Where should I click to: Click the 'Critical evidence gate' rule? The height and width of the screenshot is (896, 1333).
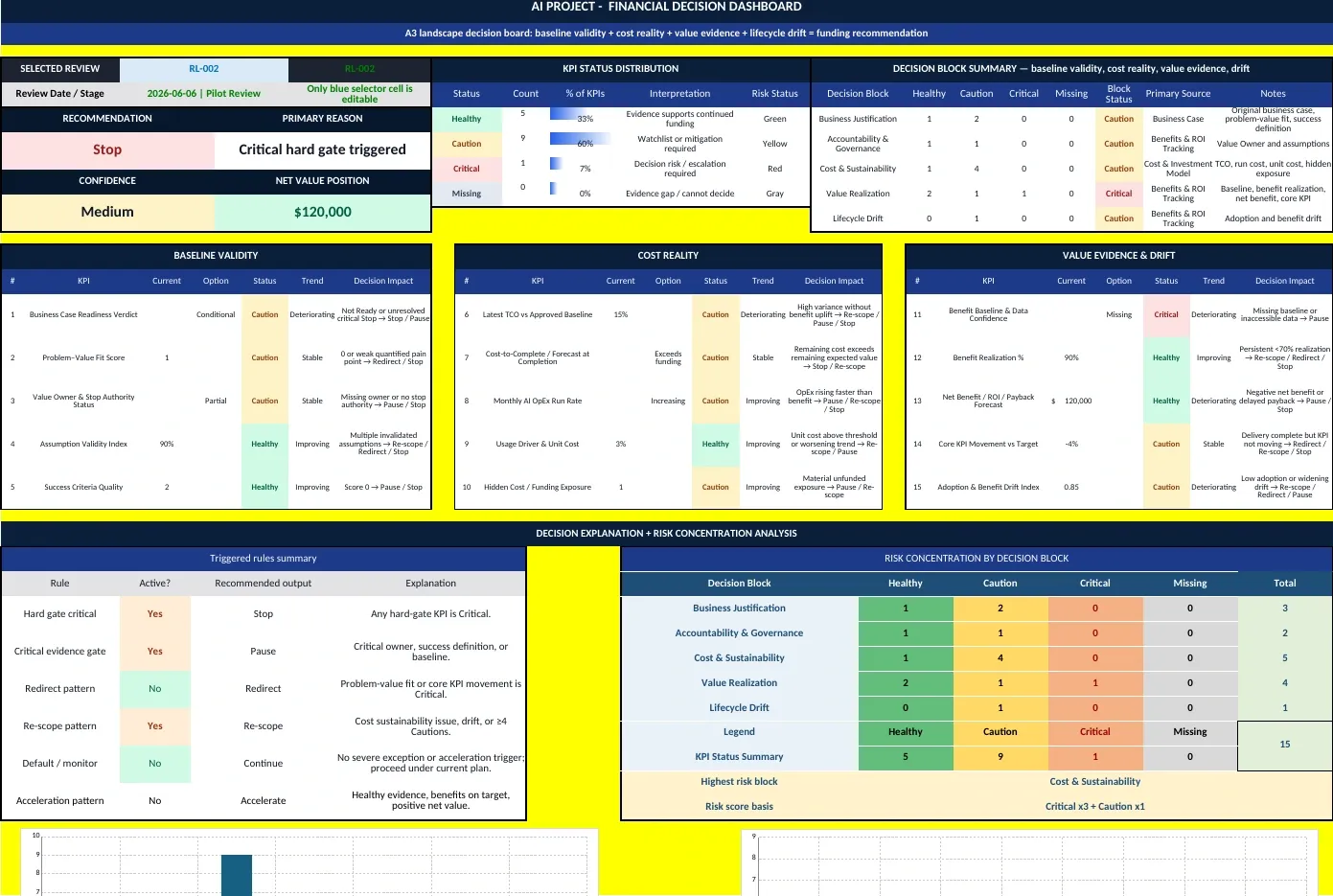click(x=59, y=652)
